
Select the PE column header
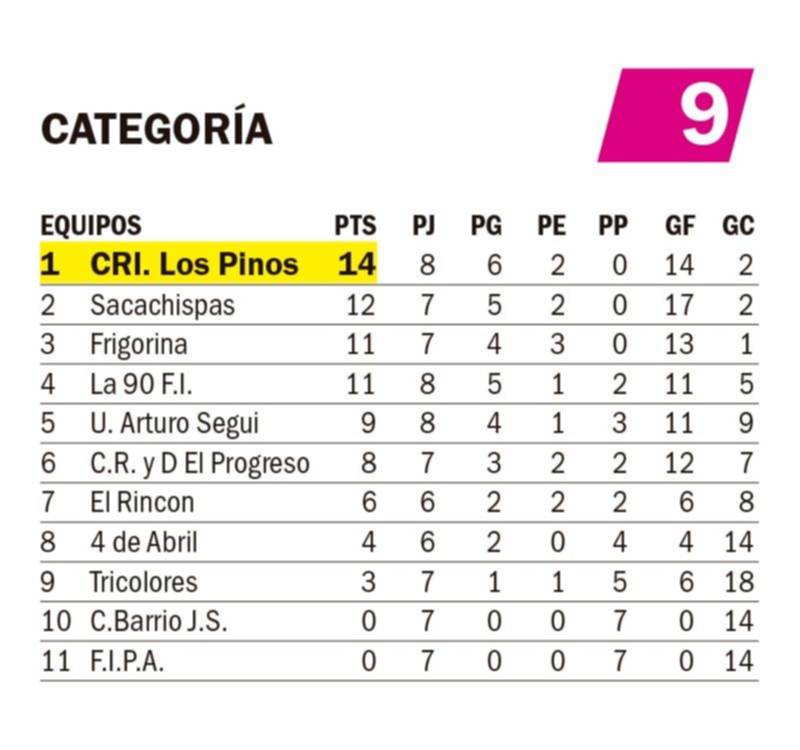[x=552, y=226]
